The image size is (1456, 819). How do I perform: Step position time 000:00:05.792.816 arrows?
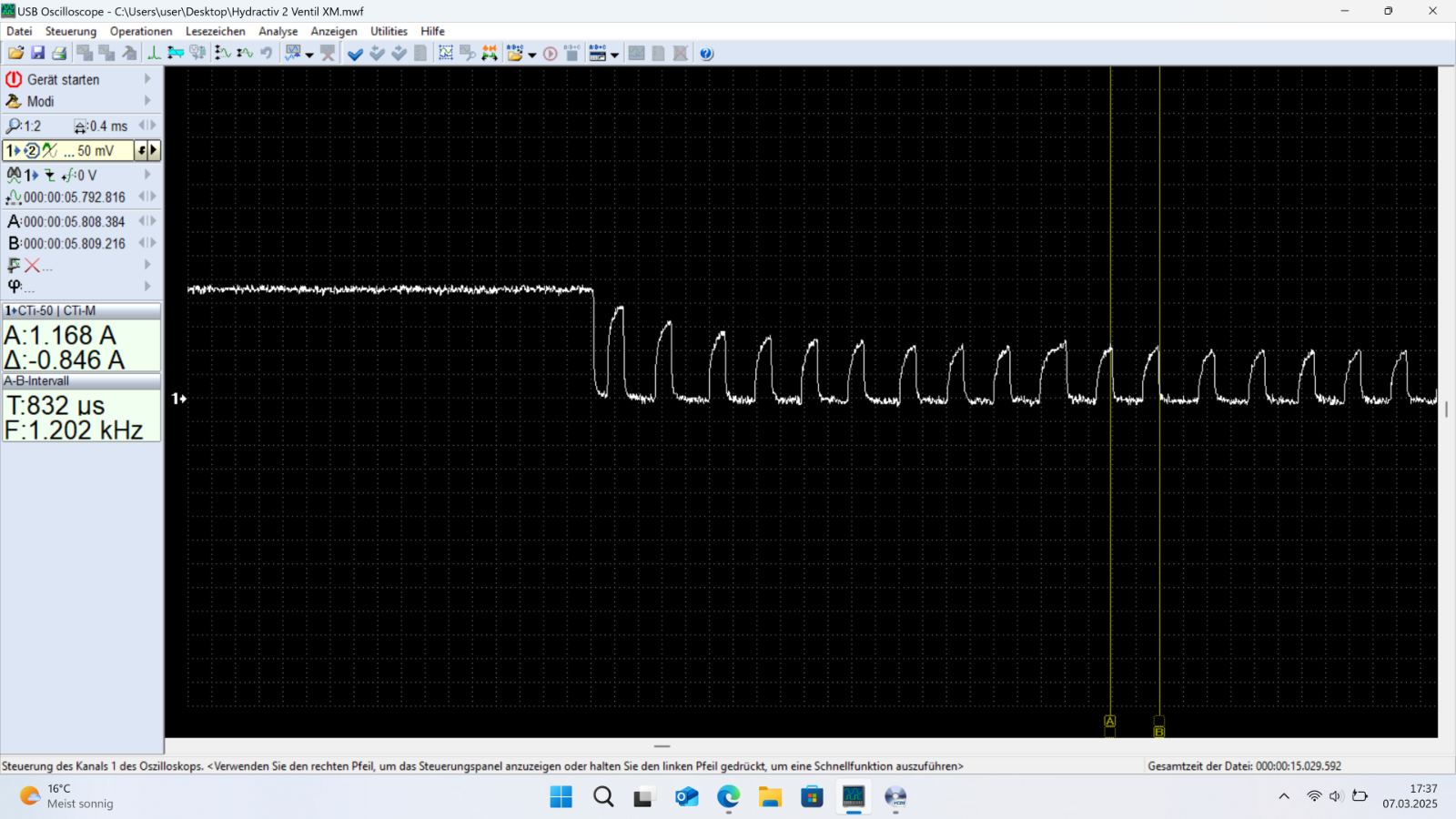coord(147,196)
